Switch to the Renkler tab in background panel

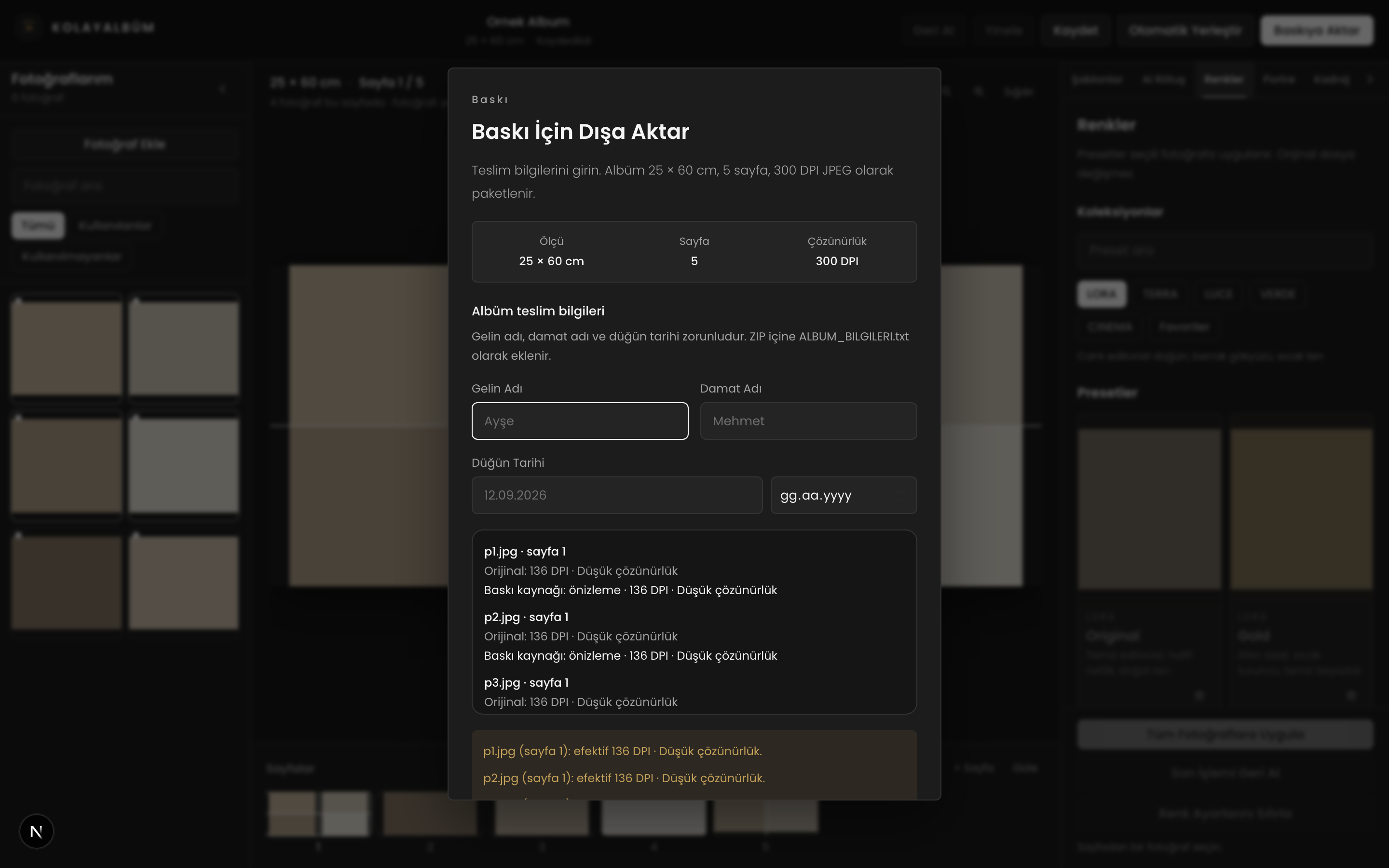point(1224,79)
